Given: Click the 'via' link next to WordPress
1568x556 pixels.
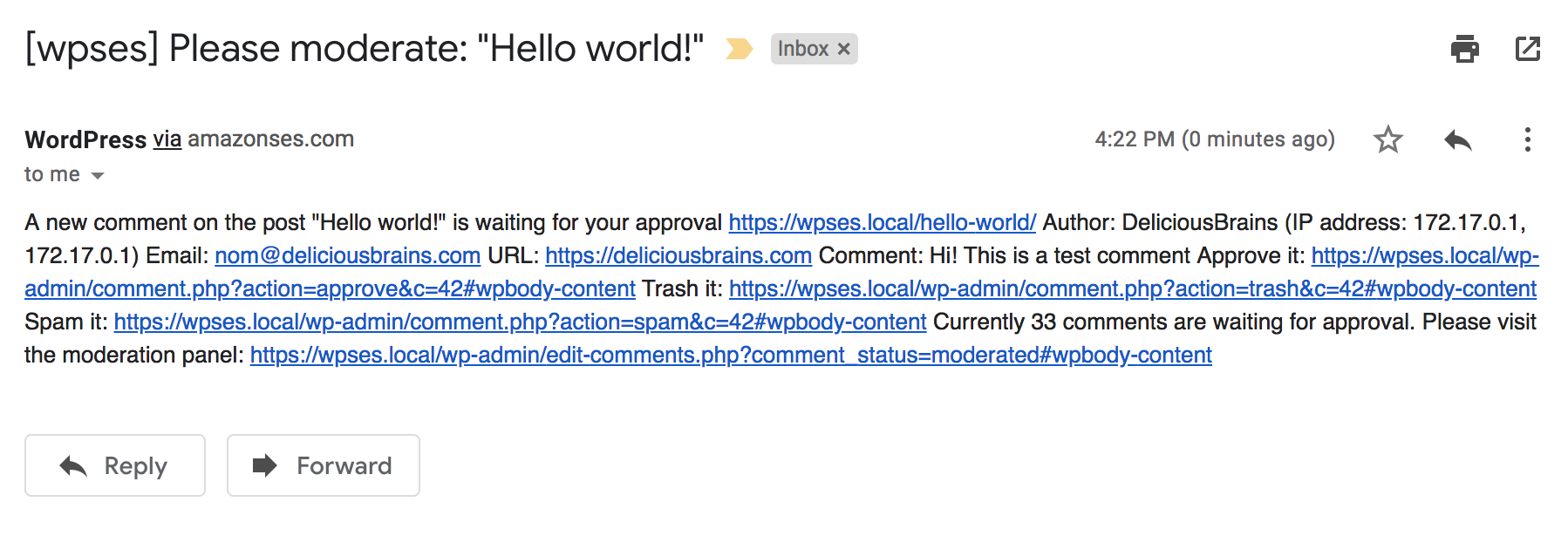Looking at the screenshot, I should point(167,139).
